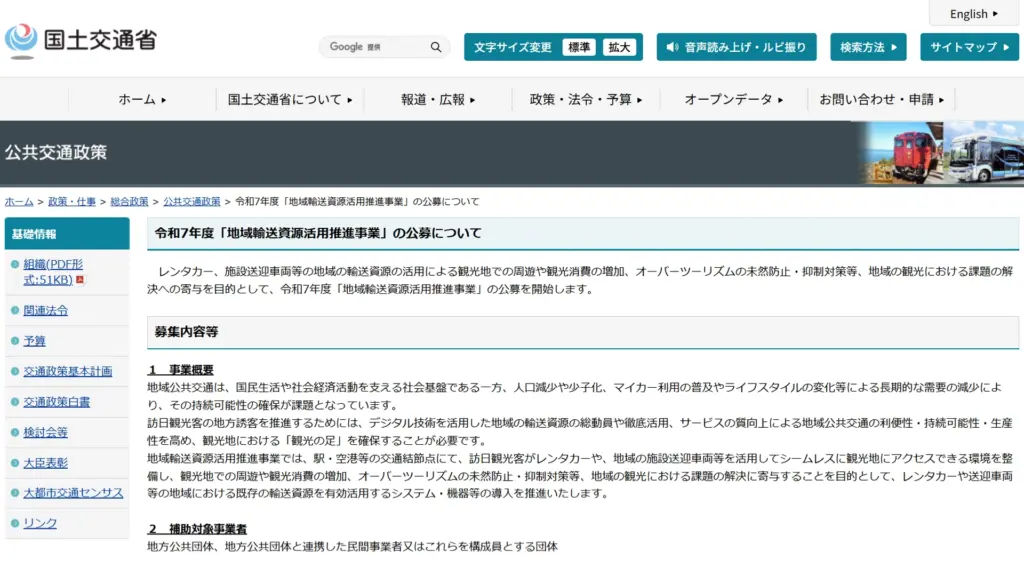Click the 1 事業概要 heading
Screen dimensions: 1024x576
[181, 370]
